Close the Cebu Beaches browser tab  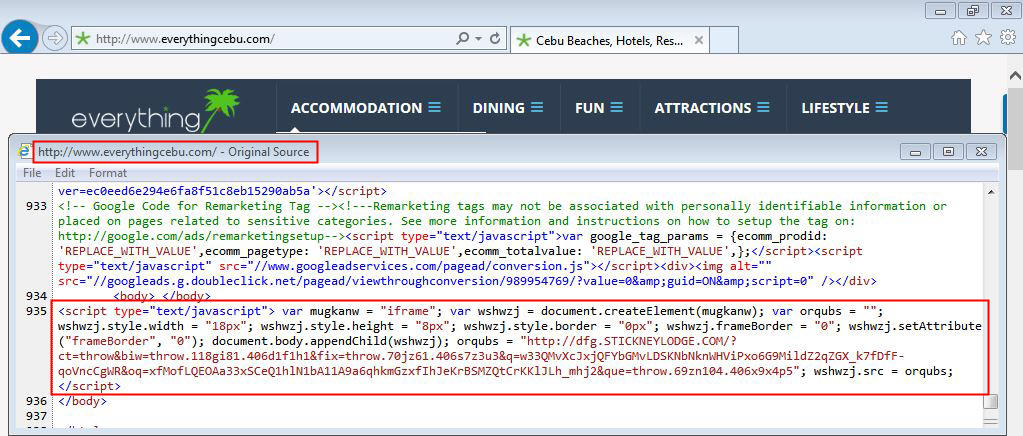point(699,40)
